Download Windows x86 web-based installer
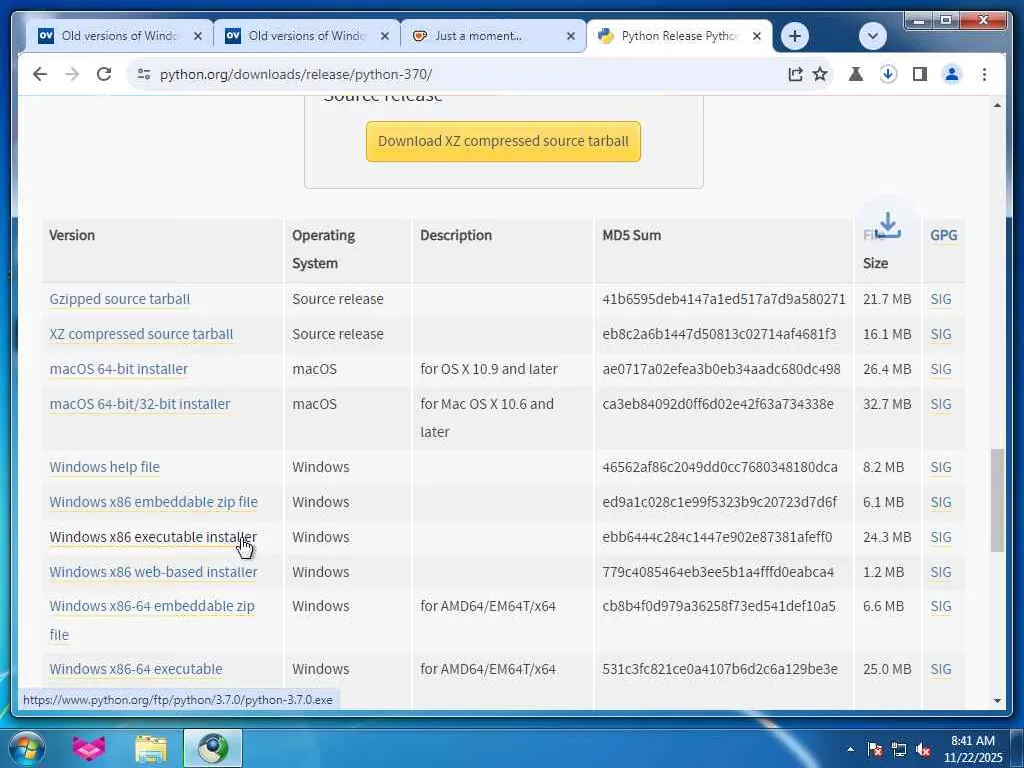Image resolution: width=1024 pixels, height=768 pixels. click(x=153, y=572)
